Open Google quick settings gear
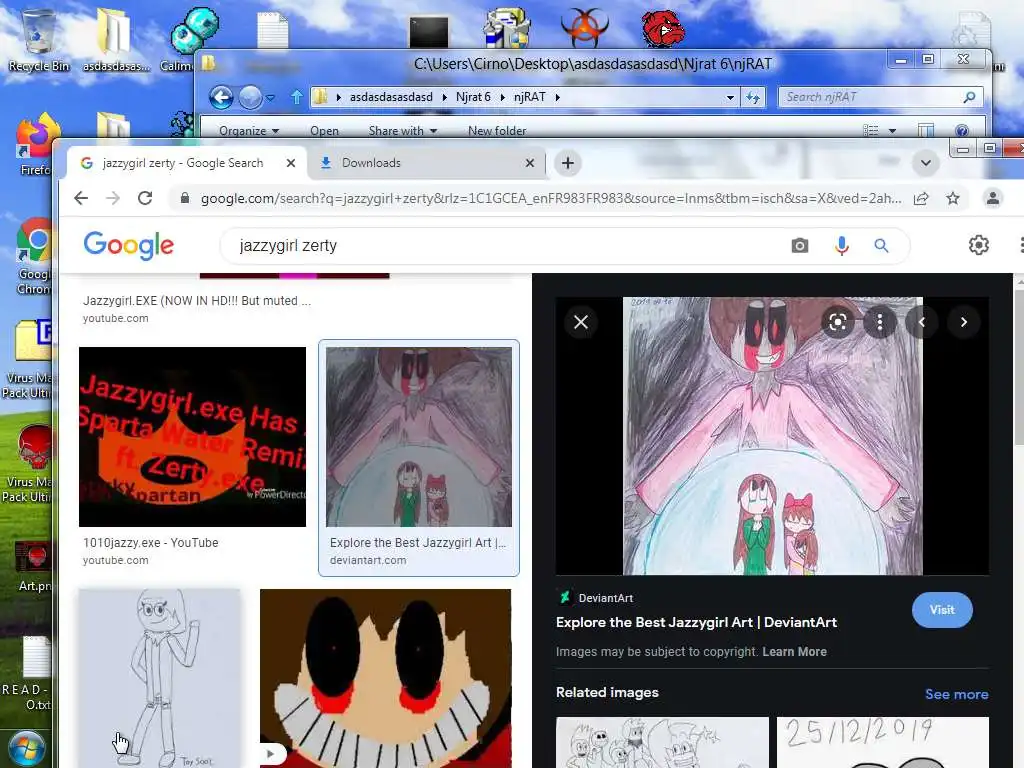The image size is (1024, 768). click(x=978, y=245)
